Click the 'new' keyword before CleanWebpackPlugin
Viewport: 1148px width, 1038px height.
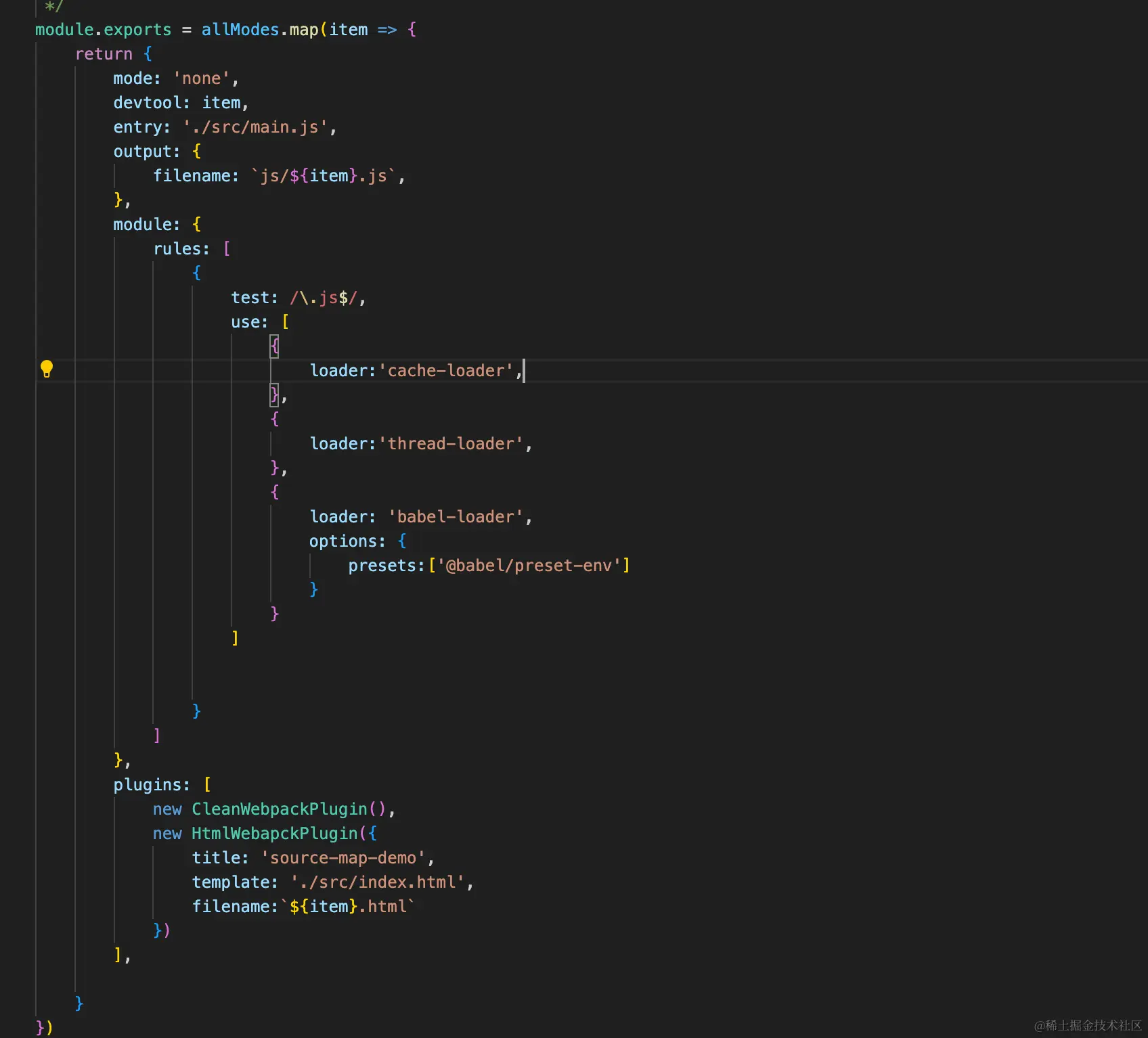click(167, 809)
